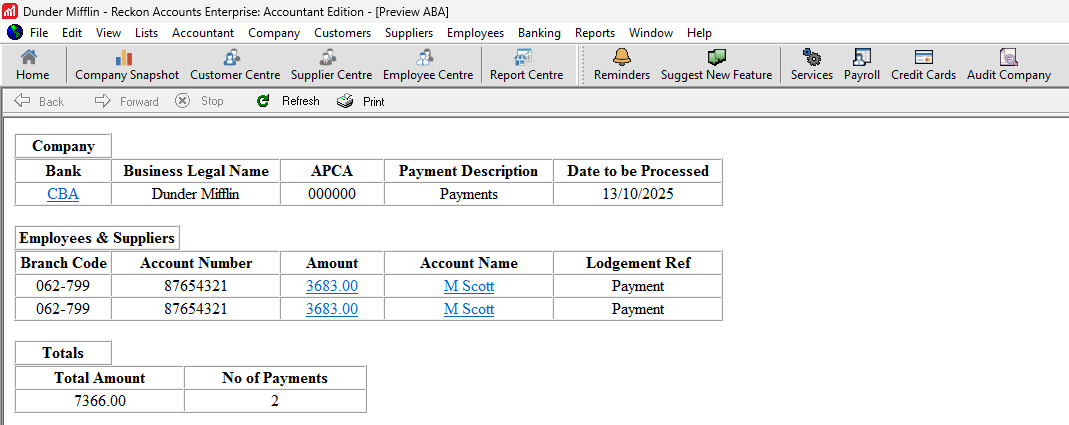Open the Reports menu
This screenshot has width=1069, height=425.
pyautogui.click(x=594, y=33)
